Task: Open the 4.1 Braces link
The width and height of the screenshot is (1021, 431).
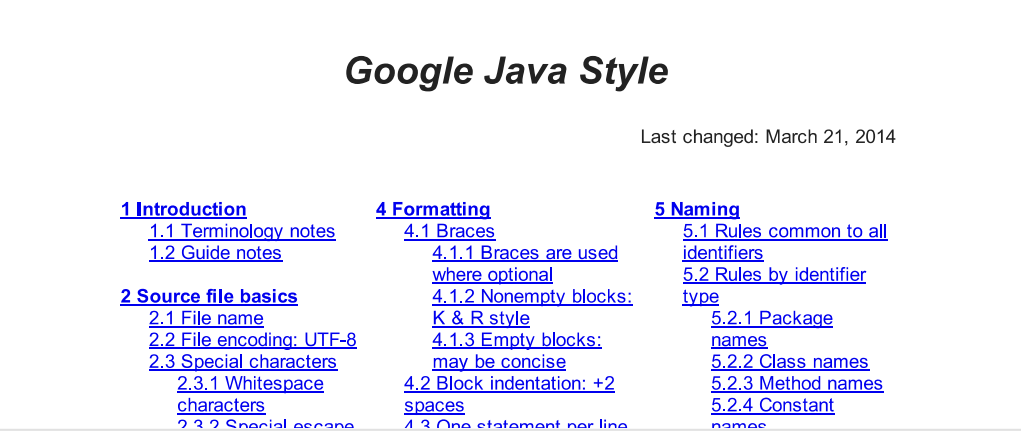Action: [449, 231]
